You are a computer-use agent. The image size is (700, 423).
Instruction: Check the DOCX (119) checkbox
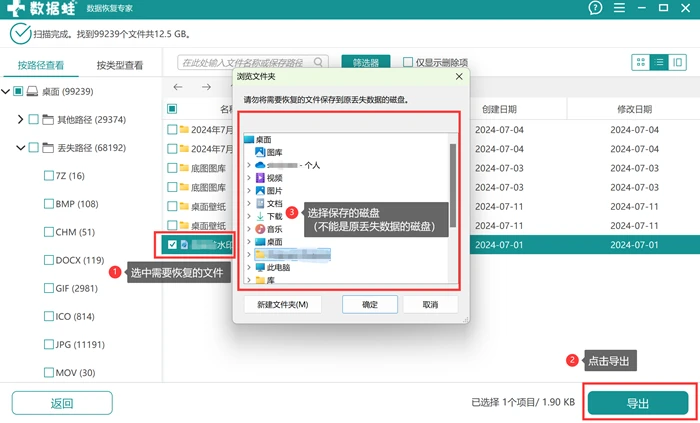[49, 260]
